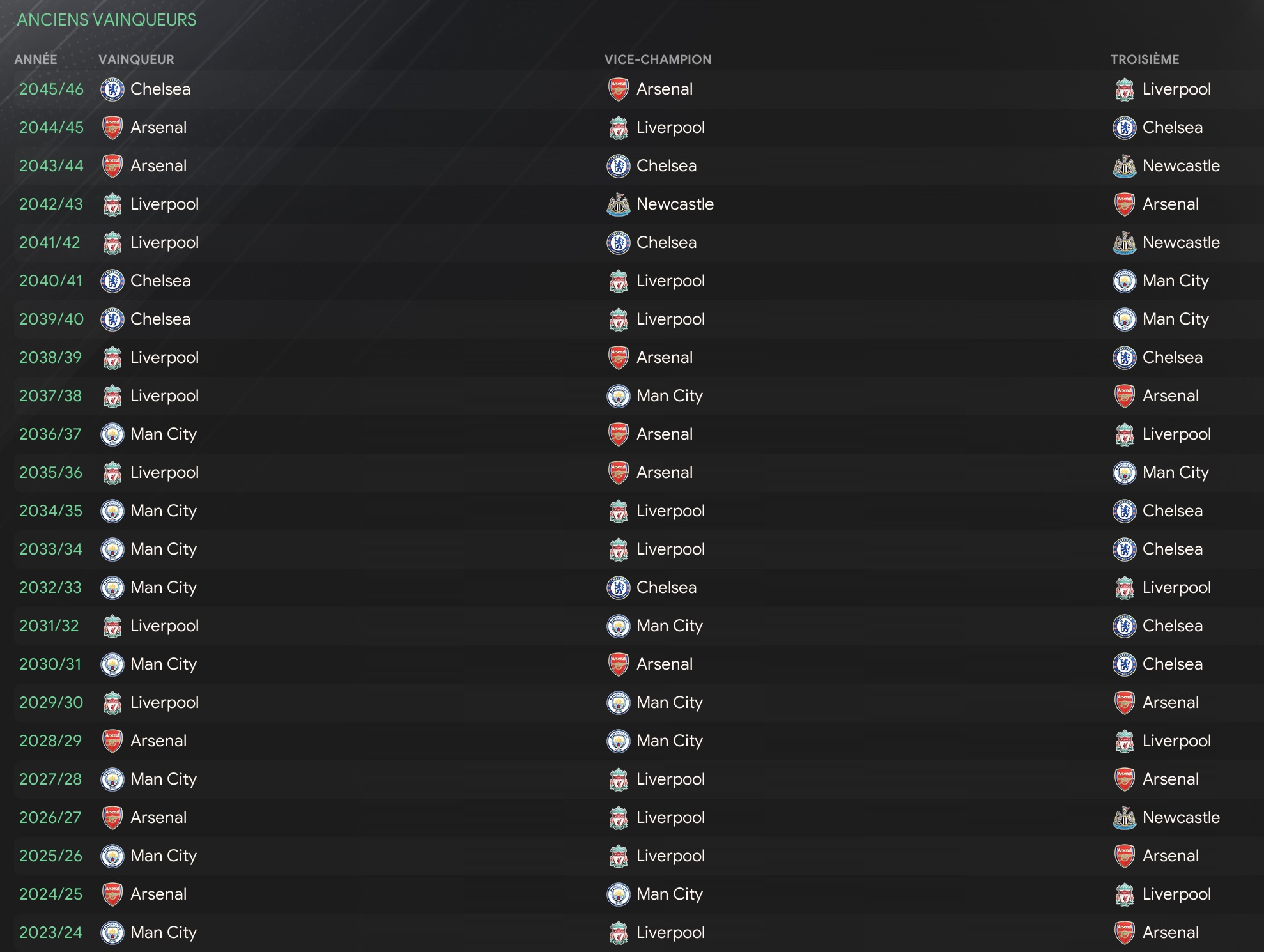
Task: Click Liverpool crest for 2038/39 winner
Action: [112, 358]
